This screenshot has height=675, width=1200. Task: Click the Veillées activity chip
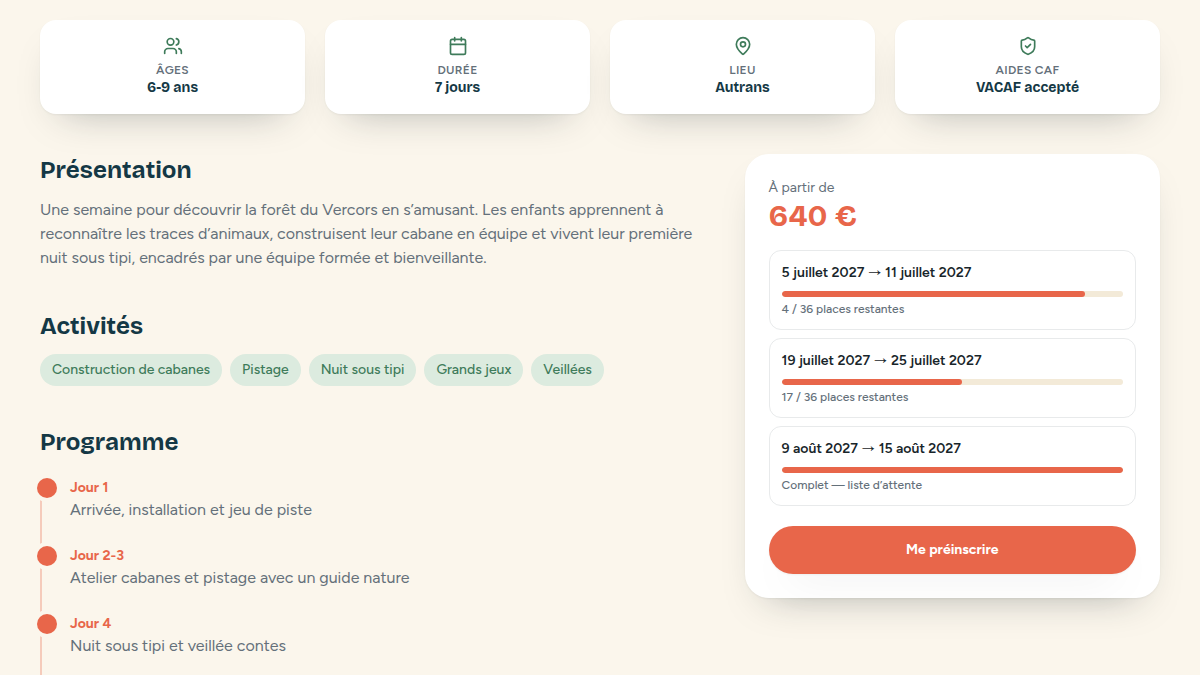tap(567, 370)
